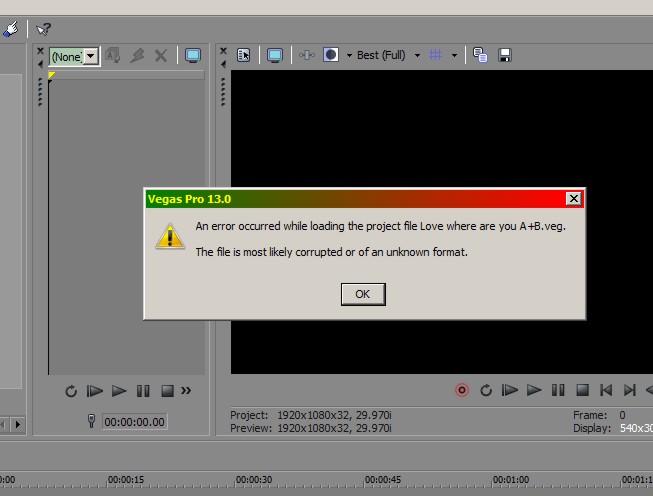Click the preview panel collapse arrow
653x496 pixels.
pos(223,64)
